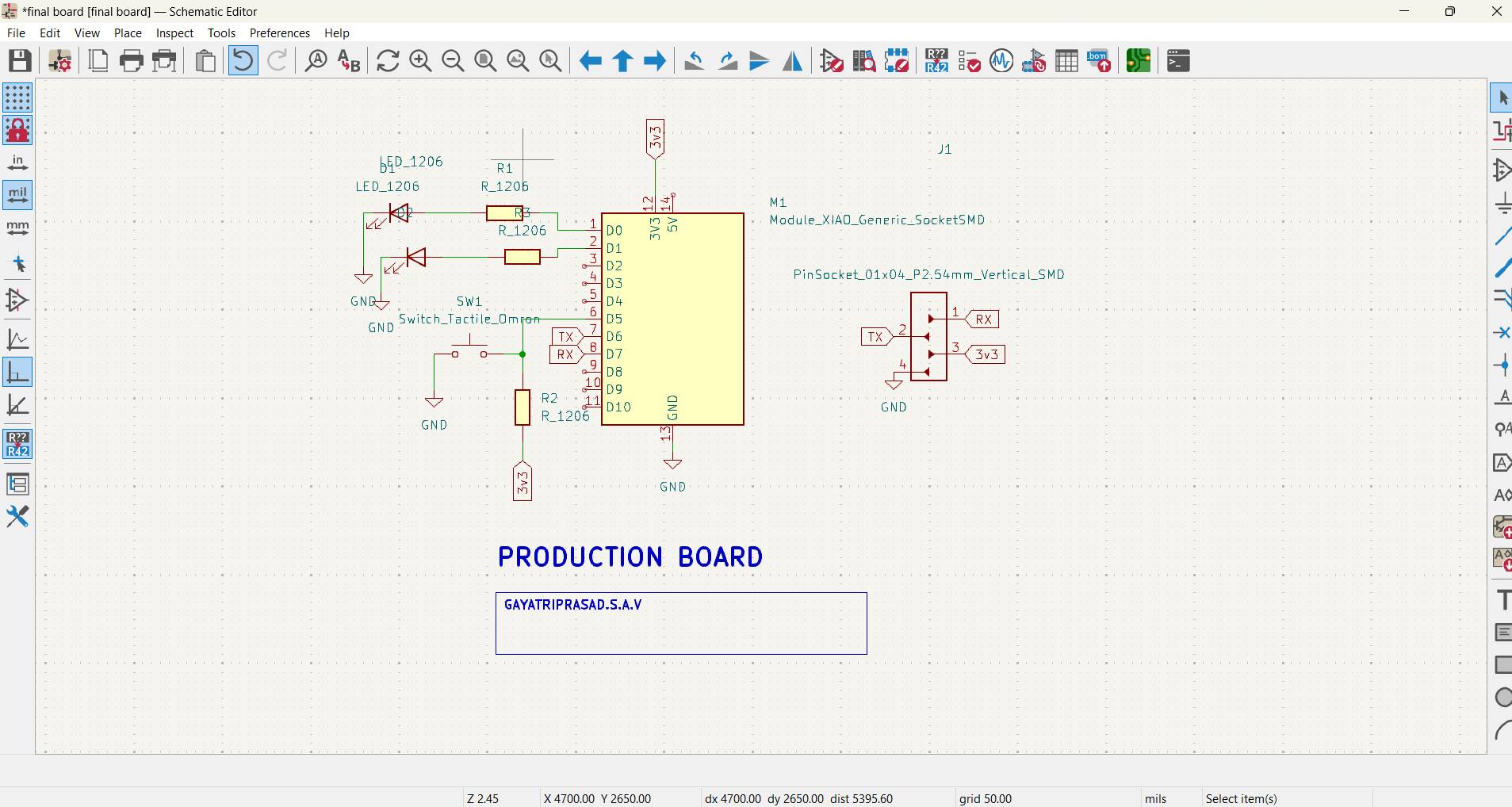
Task: Click the Zoom Out icon
Action: pyautogui.click(x=453, y=61)
